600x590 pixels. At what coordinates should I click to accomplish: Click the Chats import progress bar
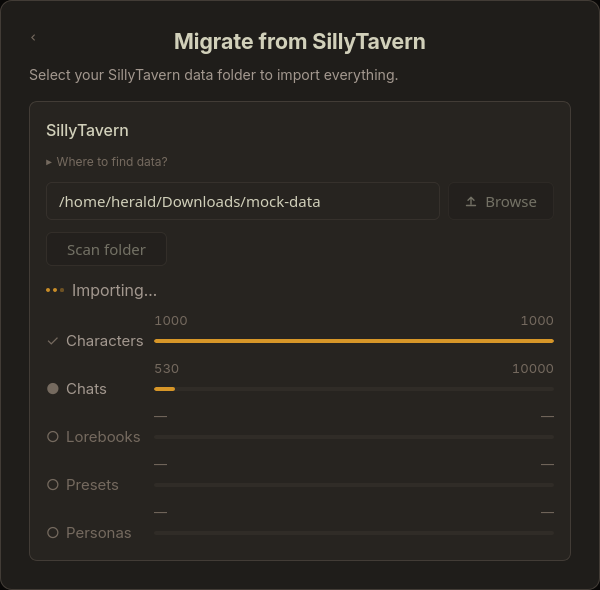tap(354, 389)
